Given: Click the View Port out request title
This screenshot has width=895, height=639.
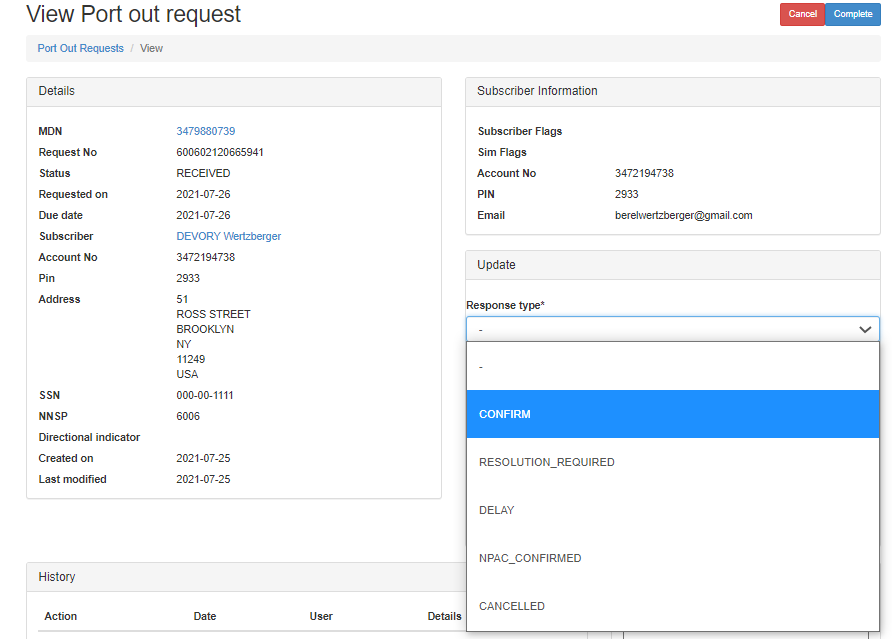Looking at the screenshot, I should coord(134,14).
